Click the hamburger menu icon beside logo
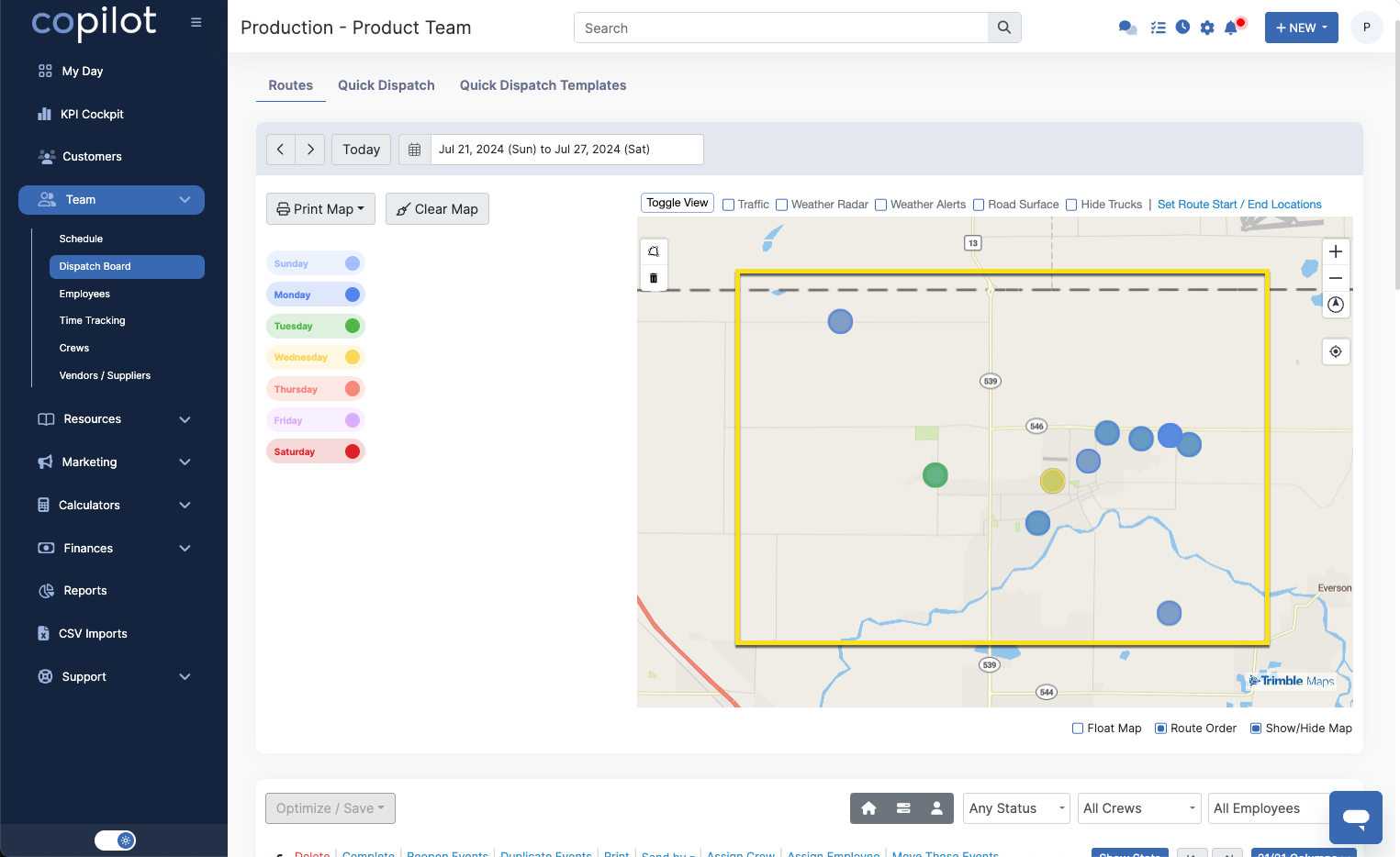1400x857 pixels. (x=196, y=22)
